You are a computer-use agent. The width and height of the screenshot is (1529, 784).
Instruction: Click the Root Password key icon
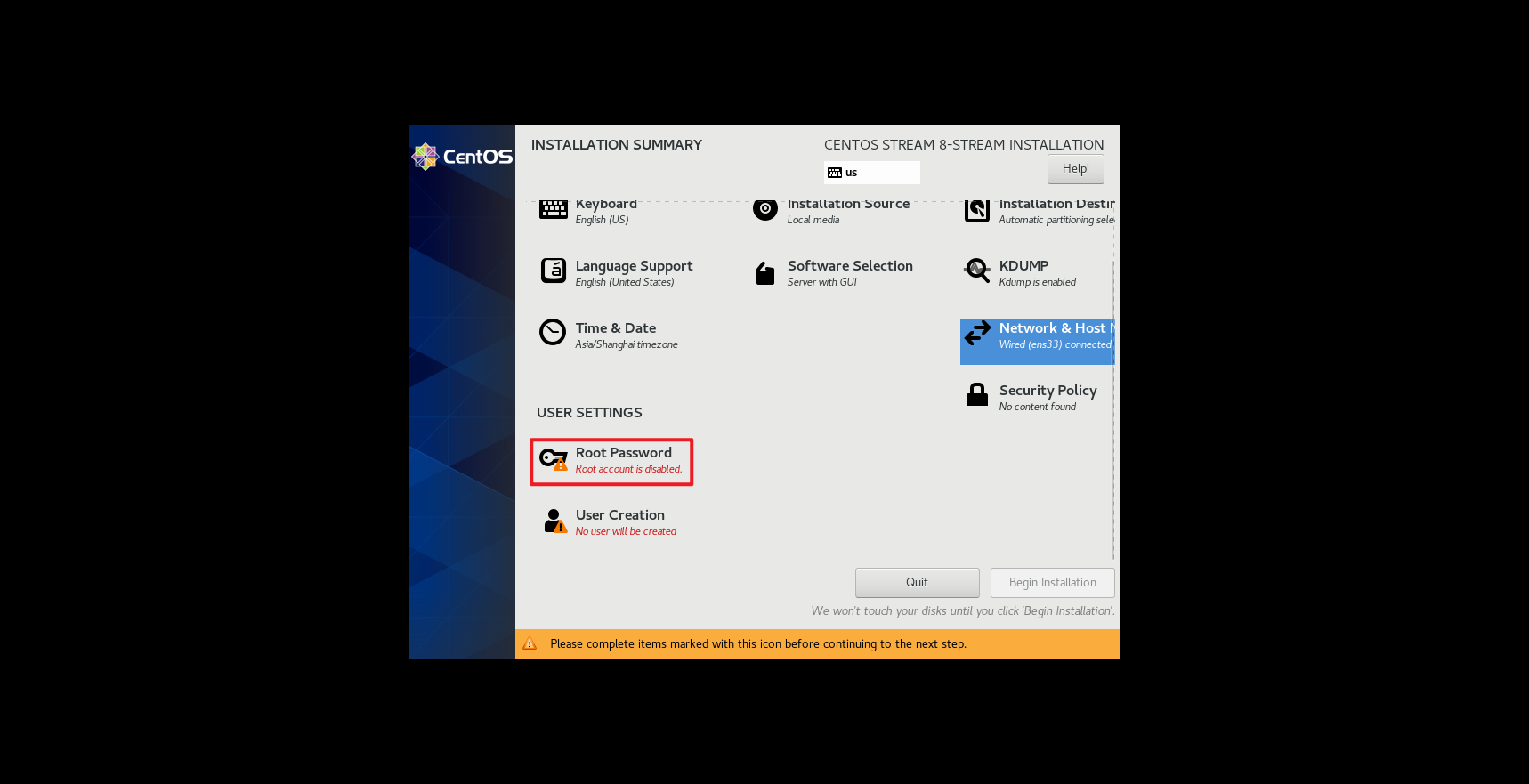(554, 459)
